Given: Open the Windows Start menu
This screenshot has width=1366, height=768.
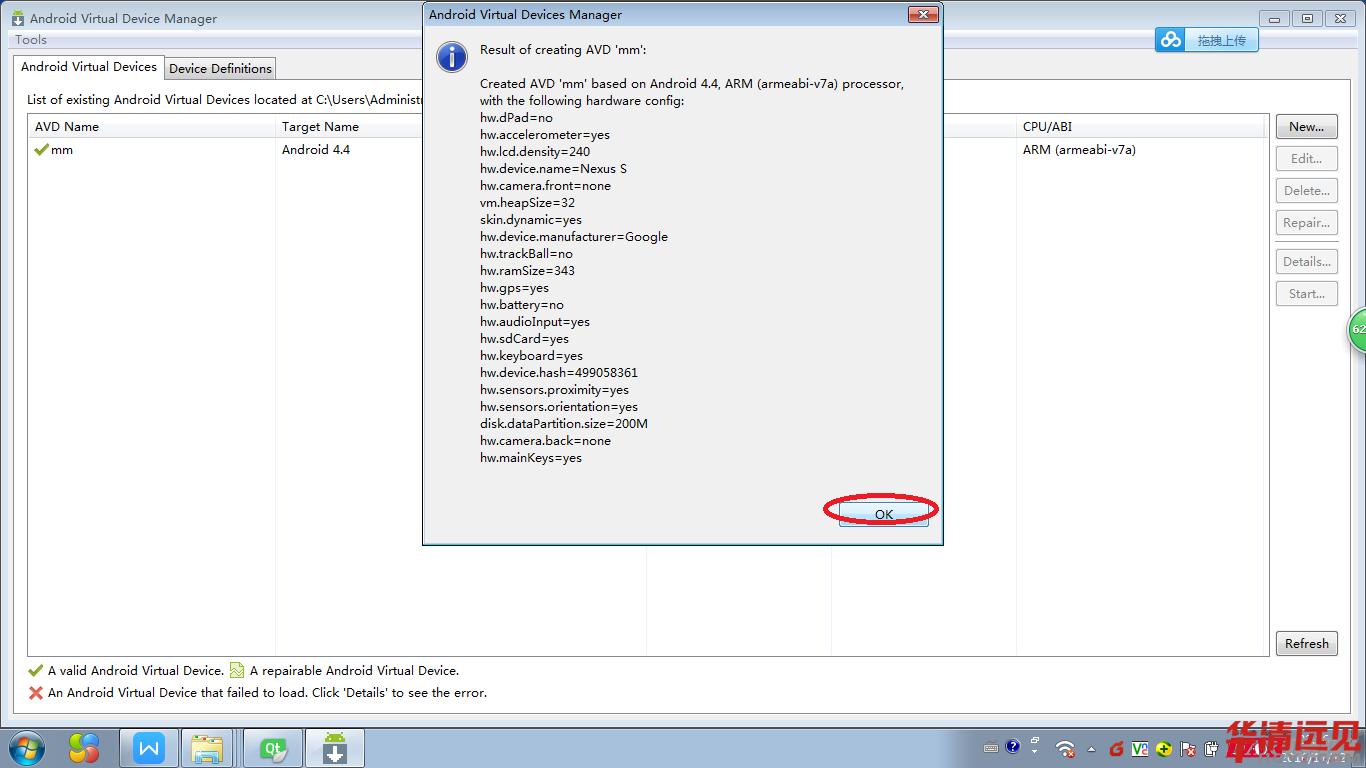Looking at the screenshot, I should pyautogui.click(x=26, y=748).
